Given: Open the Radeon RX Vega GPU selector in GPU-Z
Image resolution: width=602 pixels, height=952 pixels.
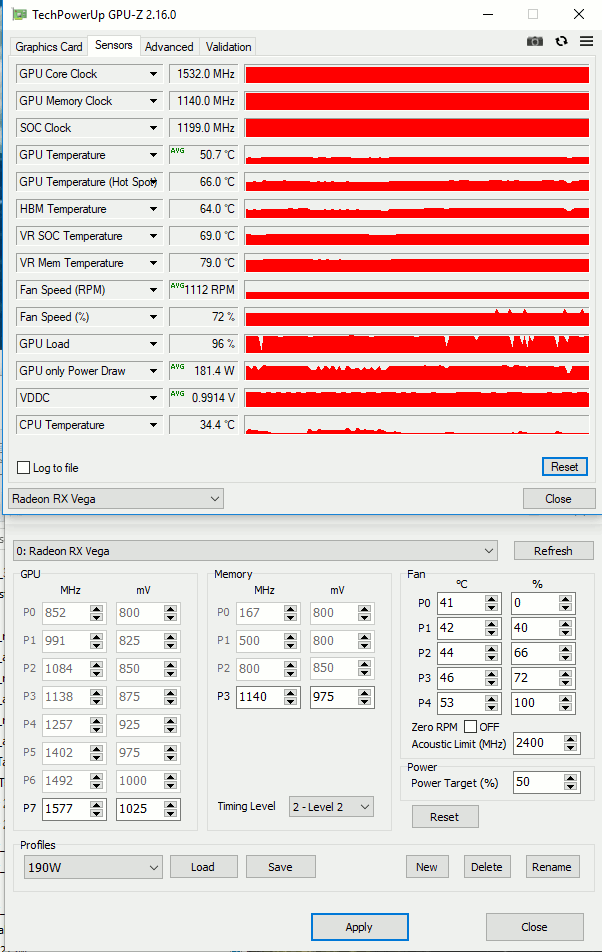Looking at the screenshot, I should 116,498.
